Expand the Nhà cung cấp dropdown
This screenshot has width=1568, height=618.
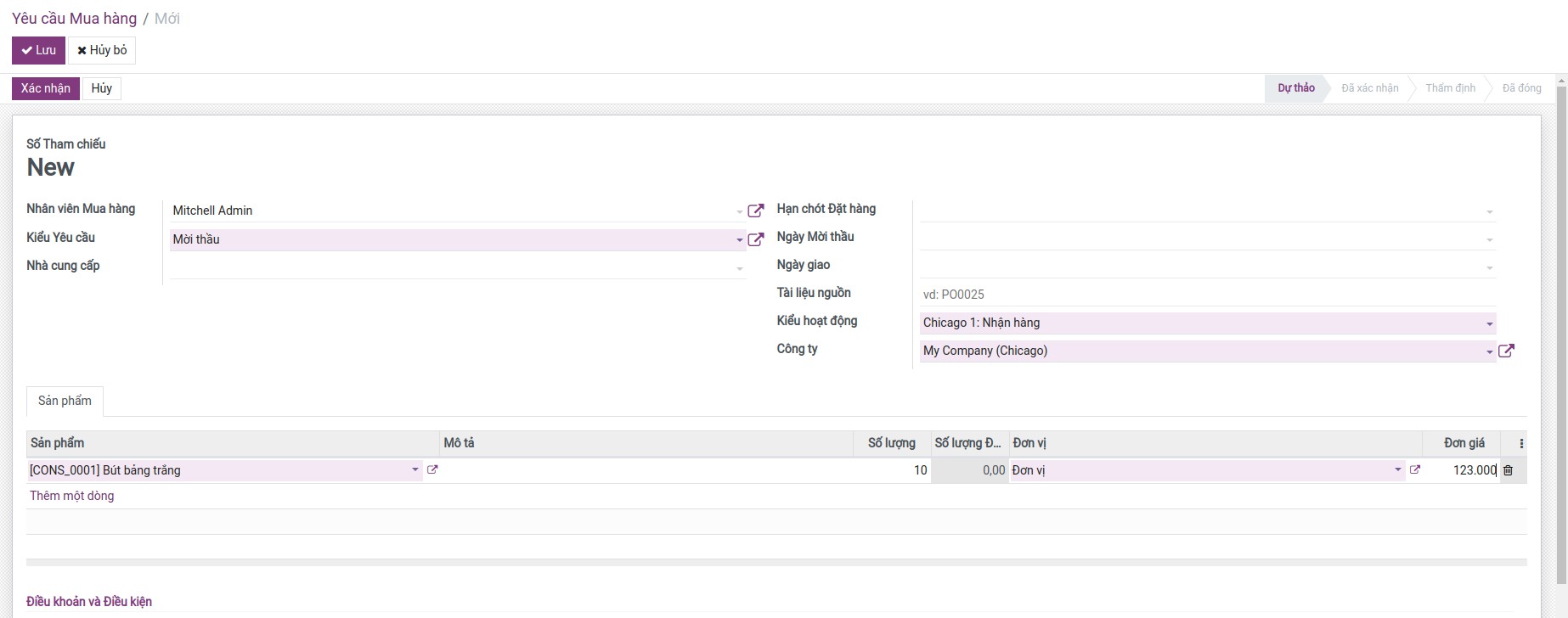[739, 268]
